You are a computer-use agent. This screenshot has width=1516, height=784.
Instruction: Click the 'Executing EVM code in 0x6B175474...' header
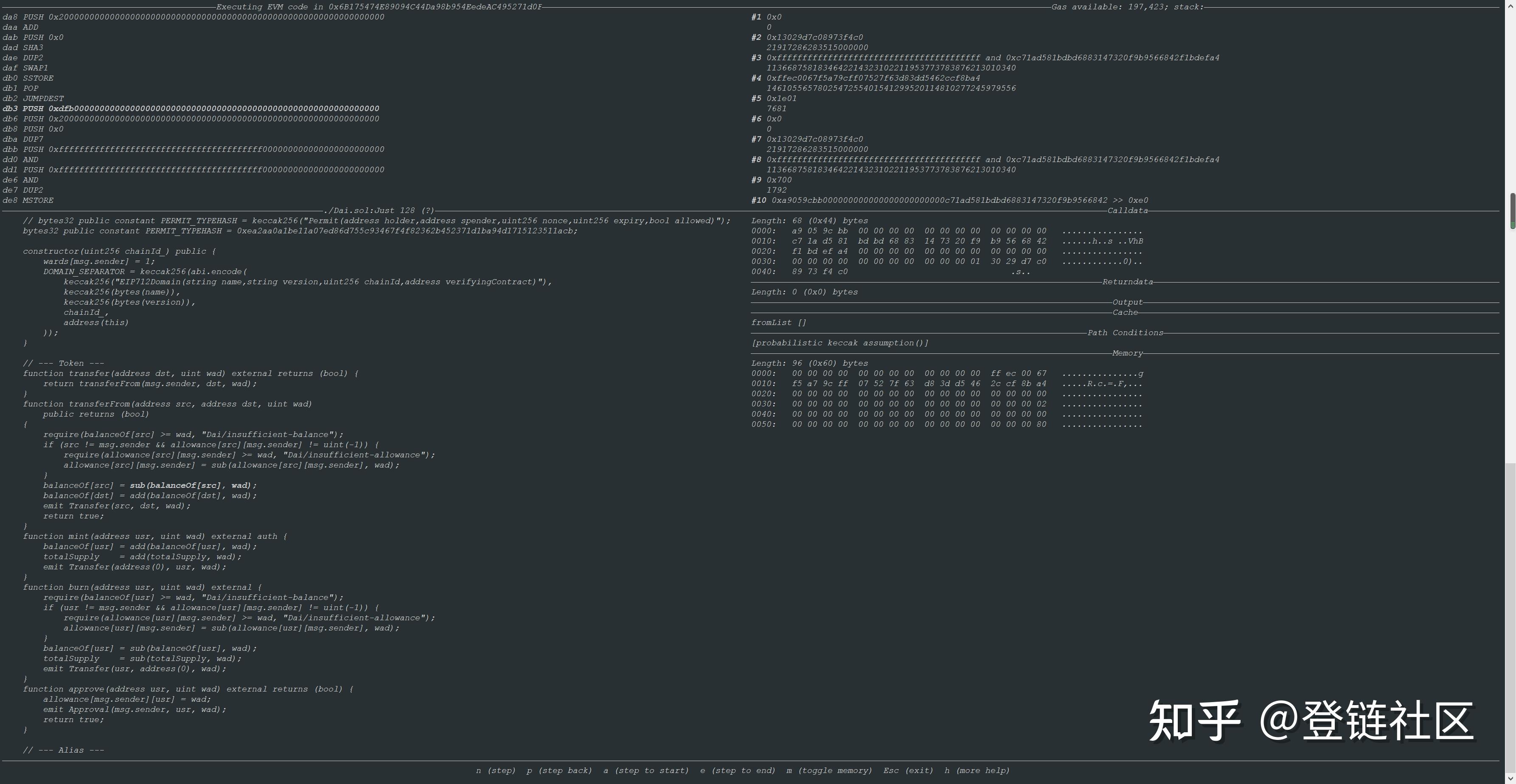(x=379, y=7)
